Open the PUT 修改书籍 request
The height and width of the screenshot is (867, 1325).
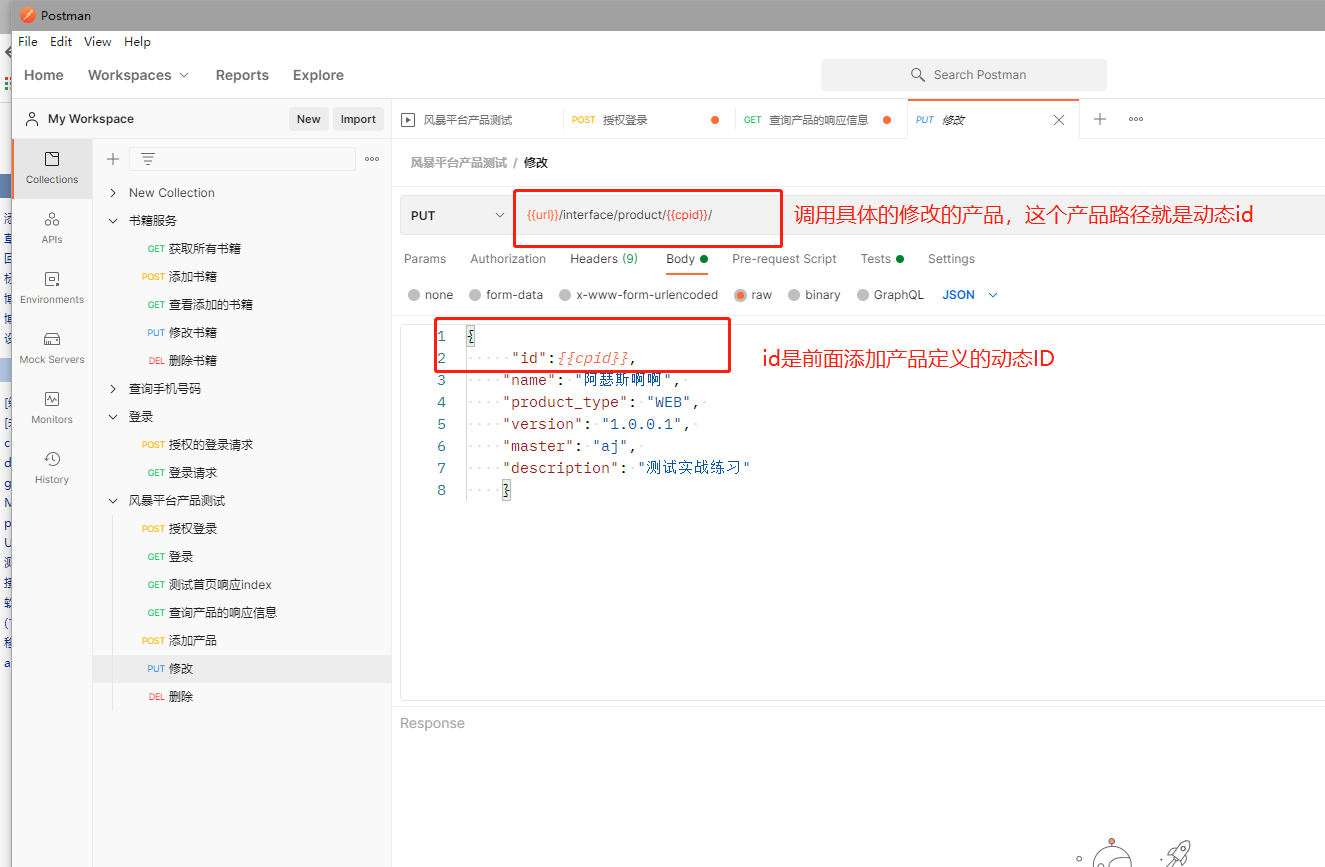pos(242,333)
